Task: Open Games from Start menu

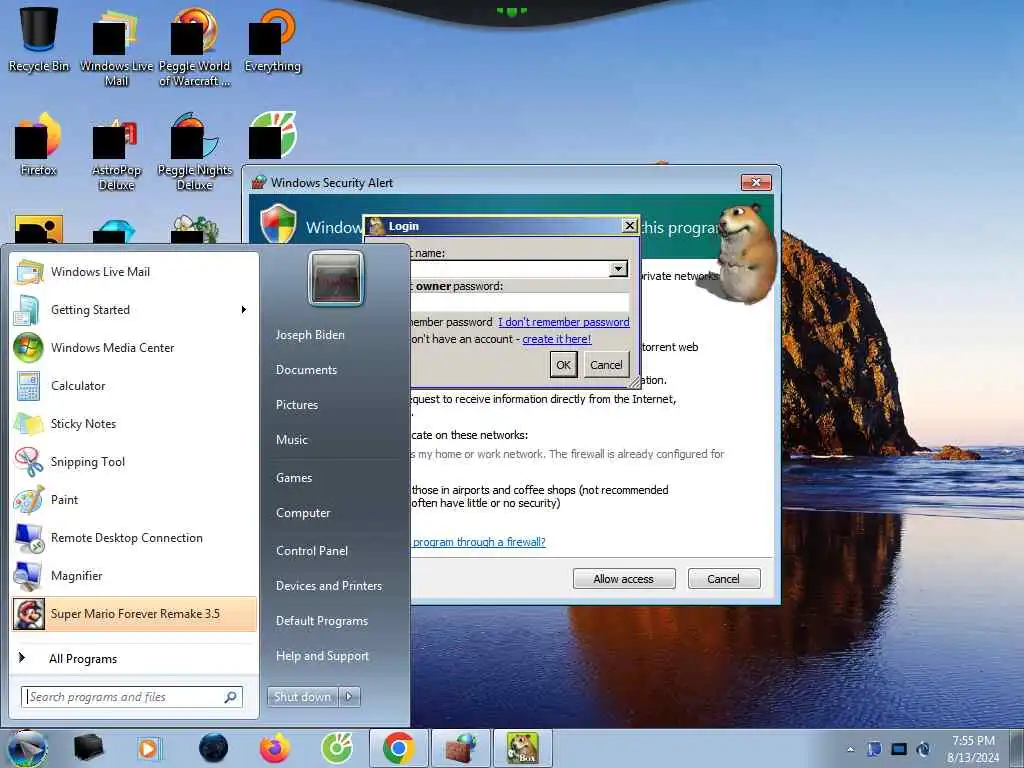Action: click(x=294, y=478)
